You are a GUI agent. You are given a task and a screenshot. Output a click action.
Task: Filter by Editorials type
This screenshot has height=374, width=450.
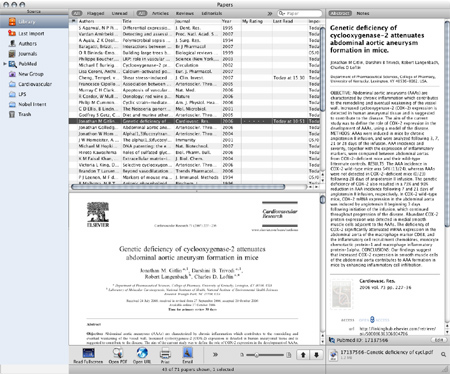212,13
